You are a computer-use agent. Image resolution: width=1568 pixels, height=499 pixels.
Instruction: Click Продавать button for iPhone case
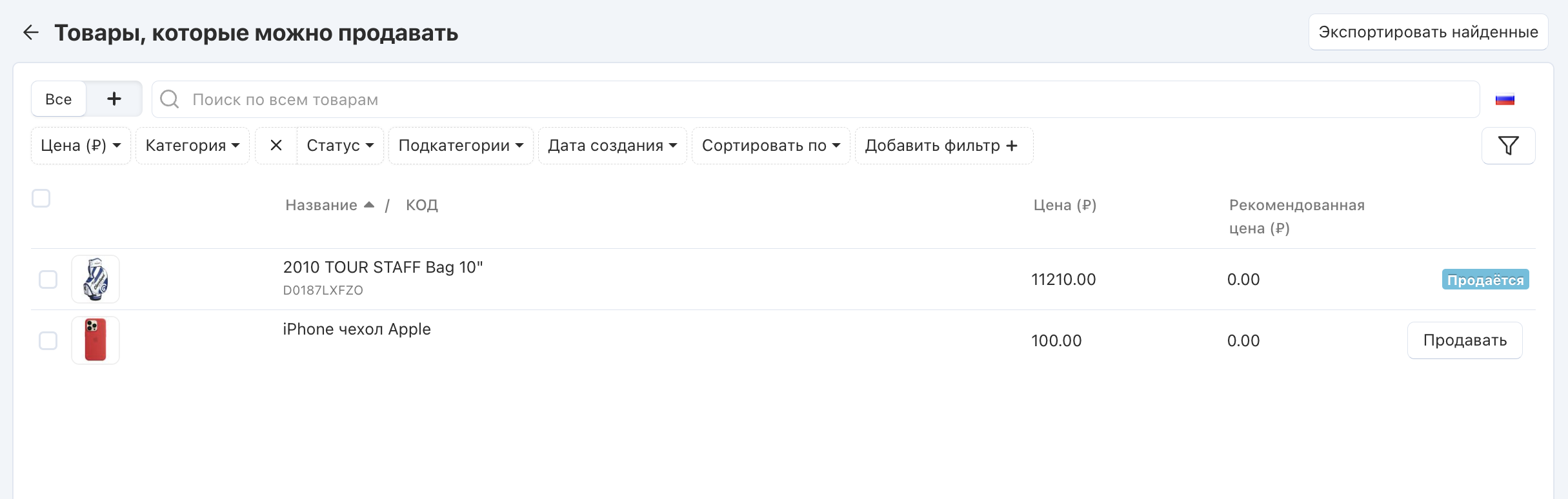(x=1465, y=340)
